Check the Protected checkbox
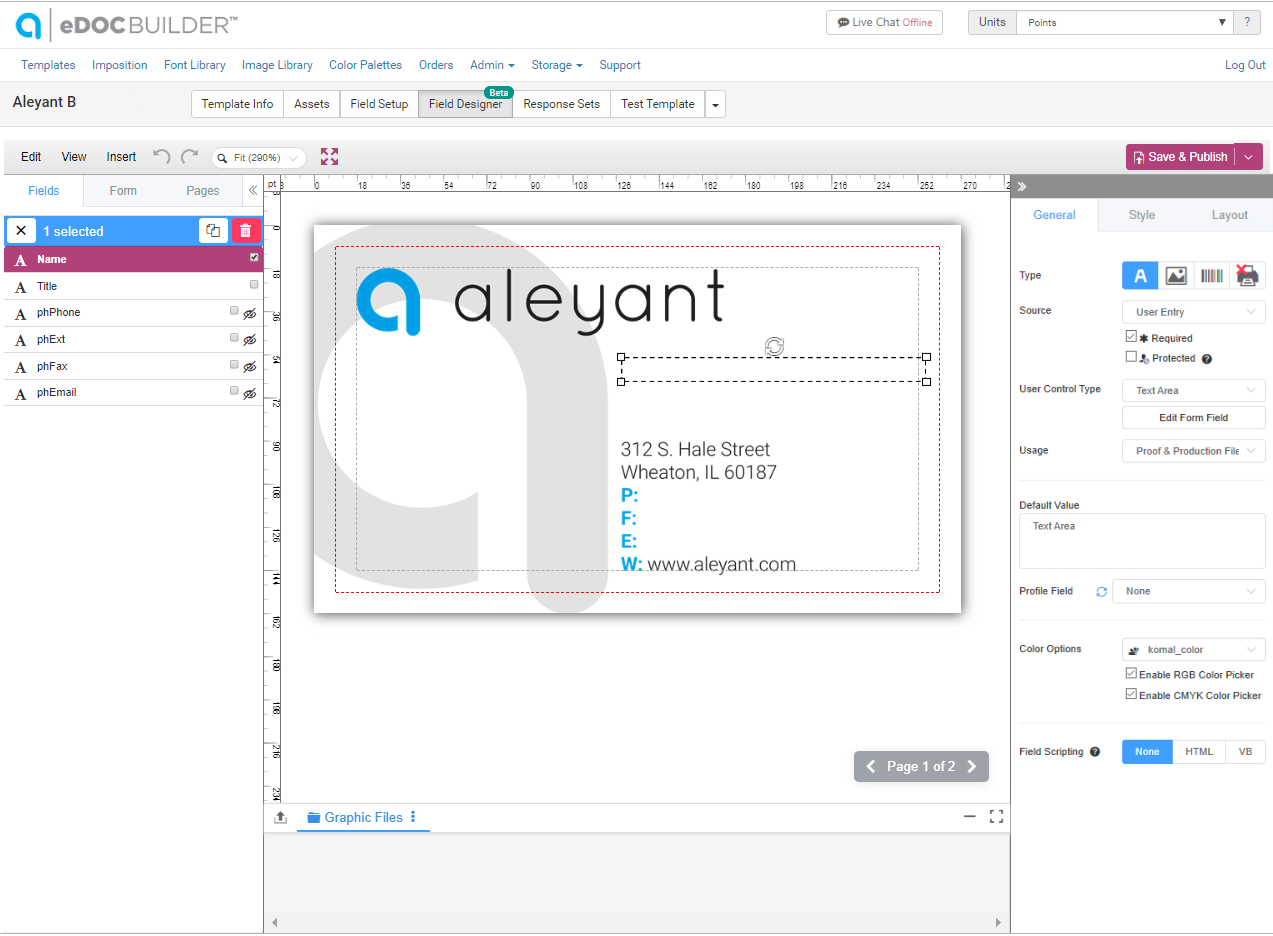Screen dimensions: 1273x936 1131,357
